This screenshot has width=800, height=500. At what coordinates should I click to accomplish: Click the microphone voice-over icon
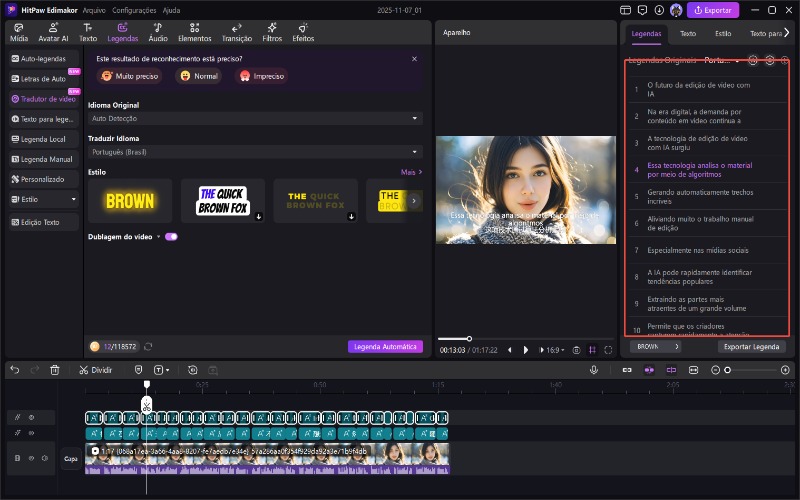[x=593, y=370]
